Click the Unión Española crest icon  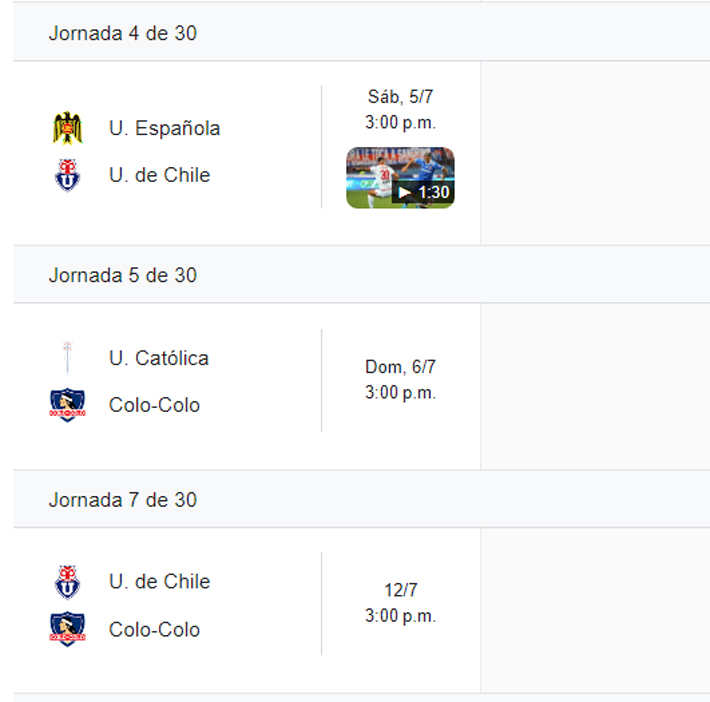click(68, 128)
